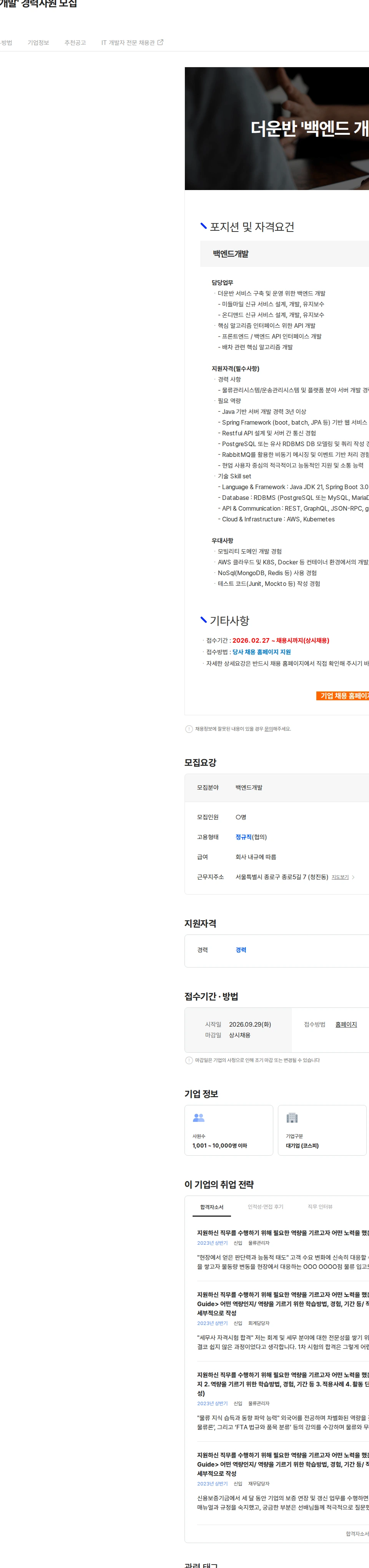Click the info icon beside 마감일은 기업의 사정으로

[x=189, y=1060]
